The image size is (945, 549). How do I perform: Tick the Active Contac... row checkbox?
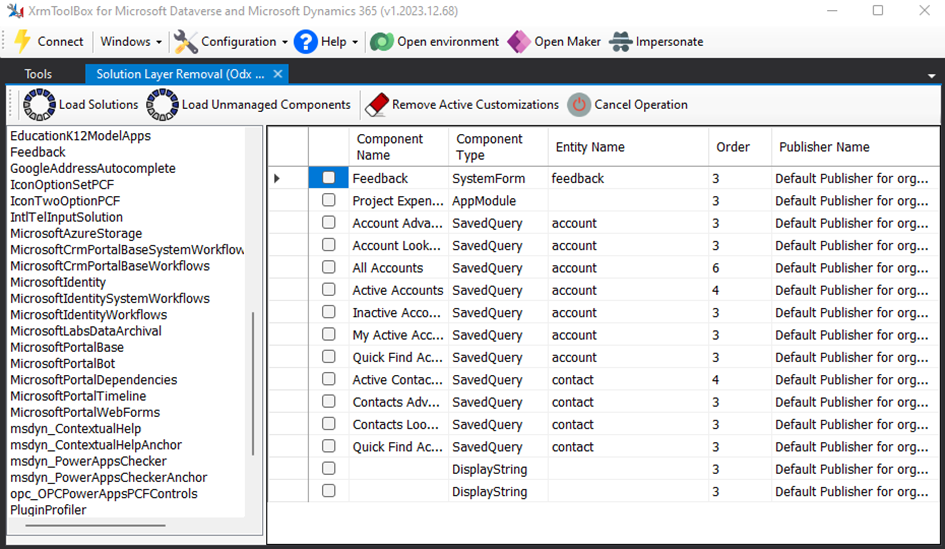click(328, 379)
